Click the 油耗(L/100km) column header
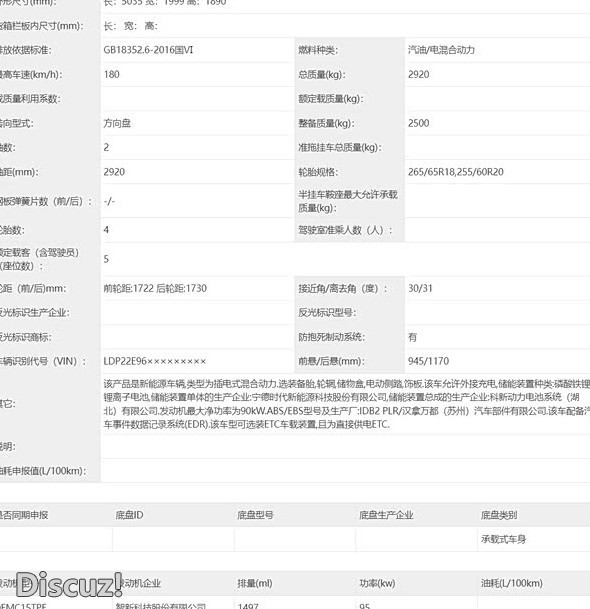 click(x=512, y=583)
